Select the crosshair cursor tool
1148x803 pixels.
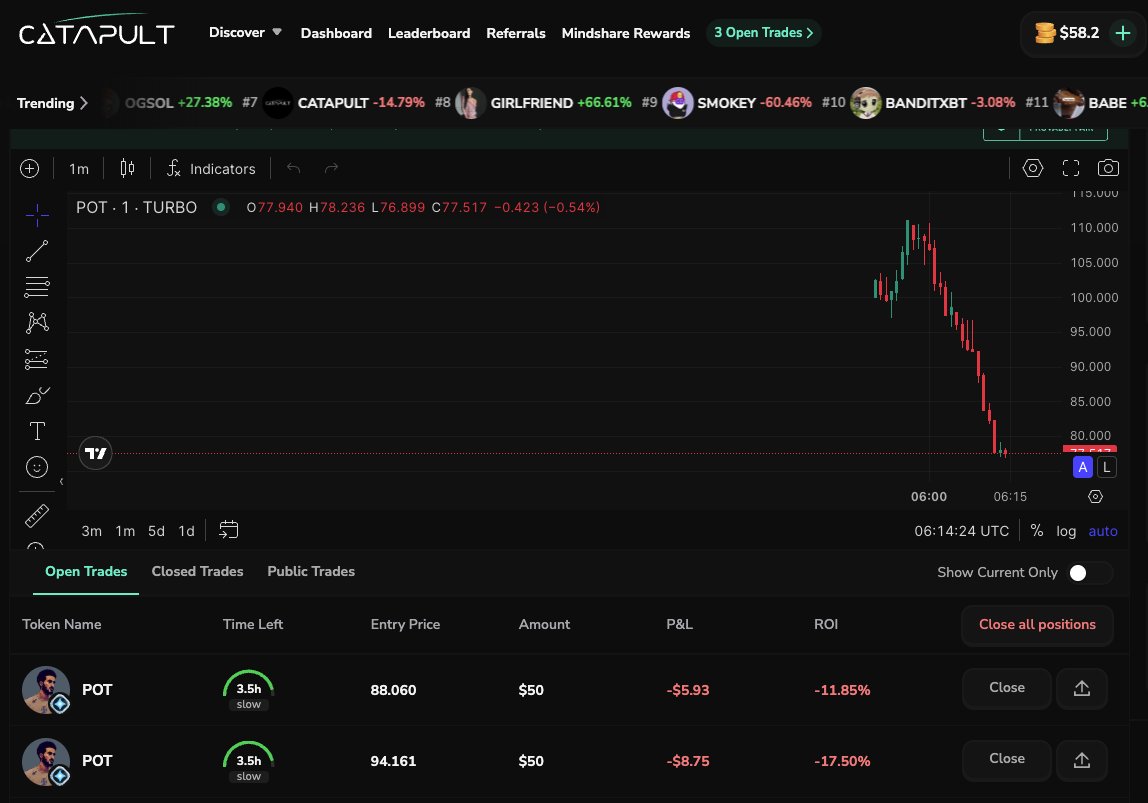(37, 214)
